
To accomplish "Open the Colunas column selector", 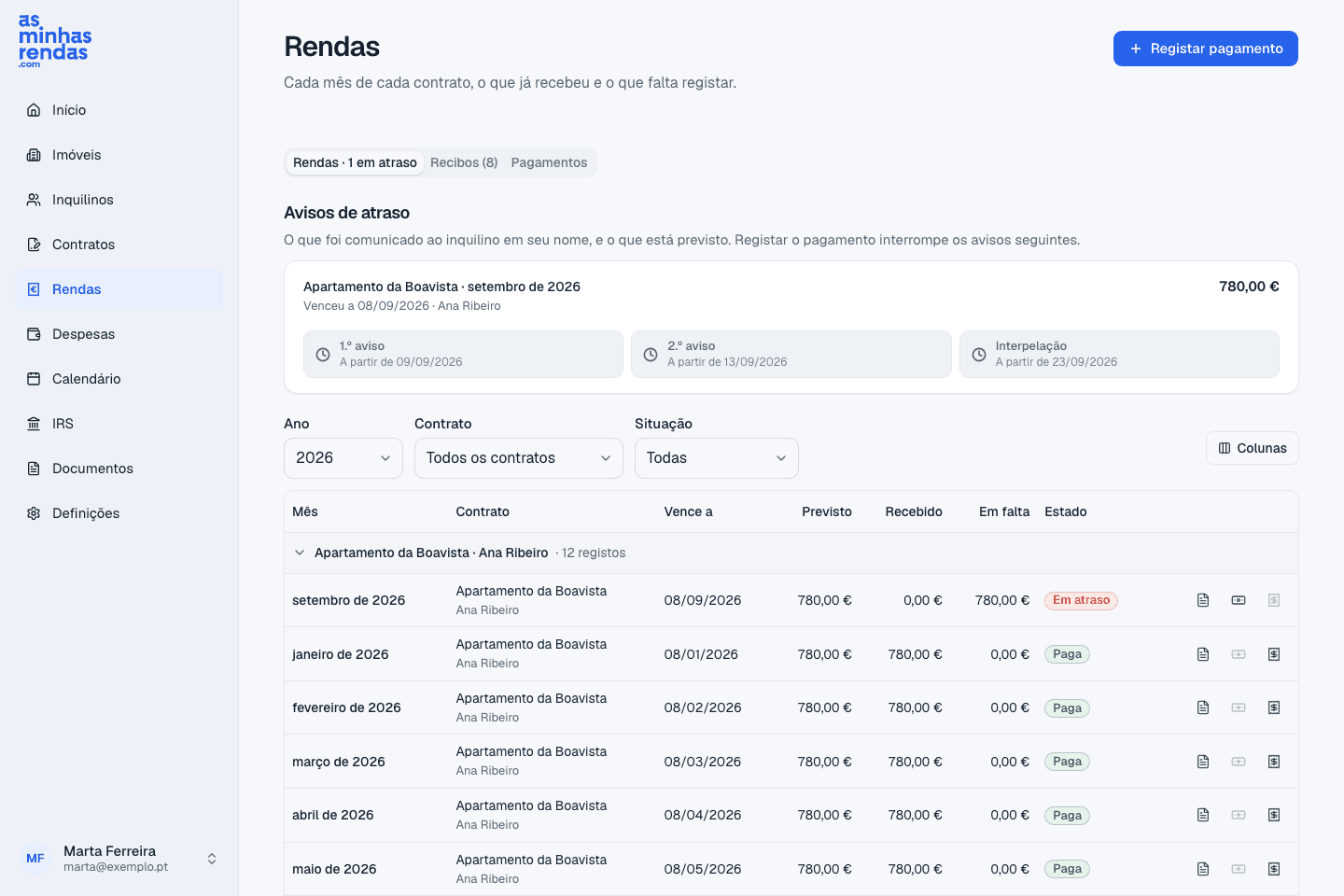I will (x=1253, y=448).
